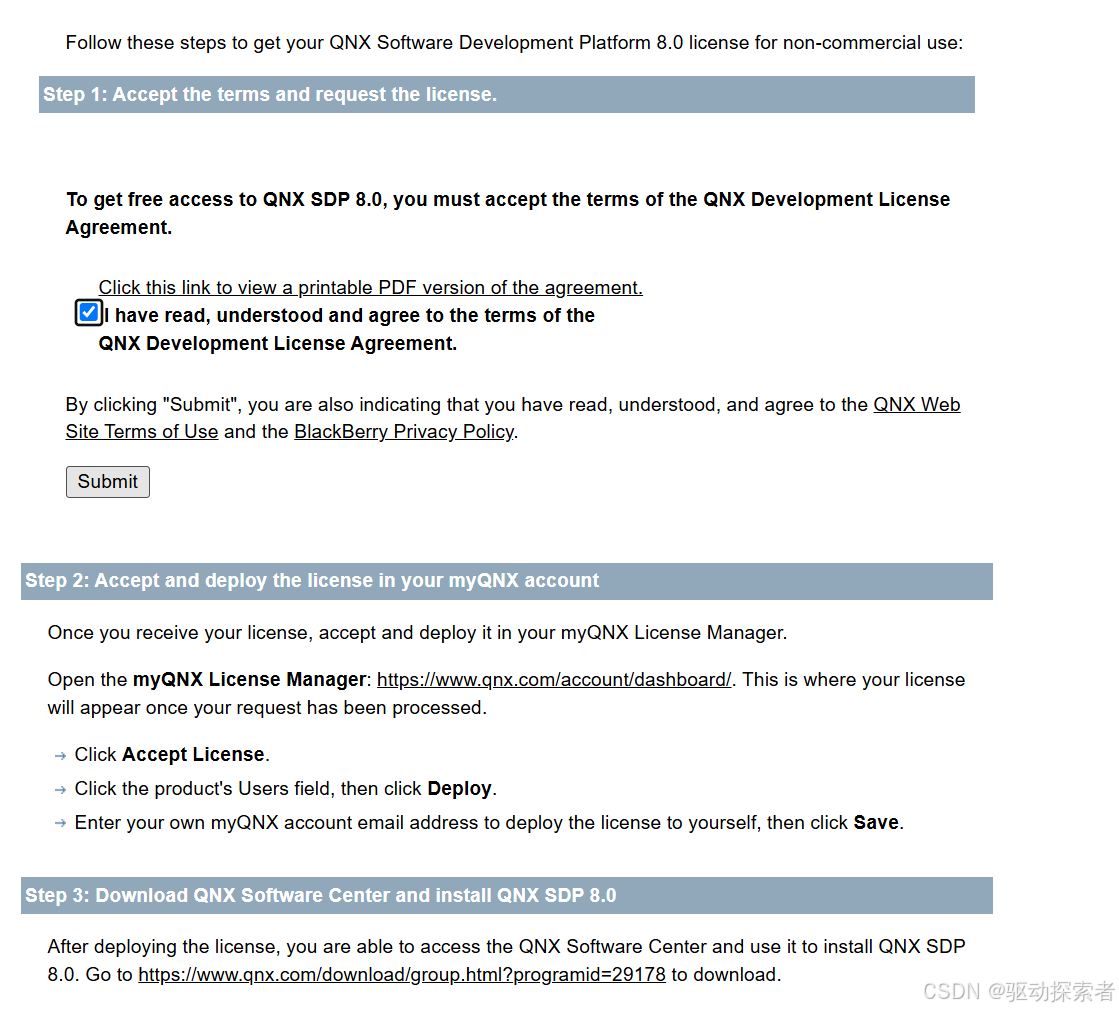Open the BlackBerry Privacy Policy link
Viewport: 1119px width, 1011px height.
(x=404, y=432)
